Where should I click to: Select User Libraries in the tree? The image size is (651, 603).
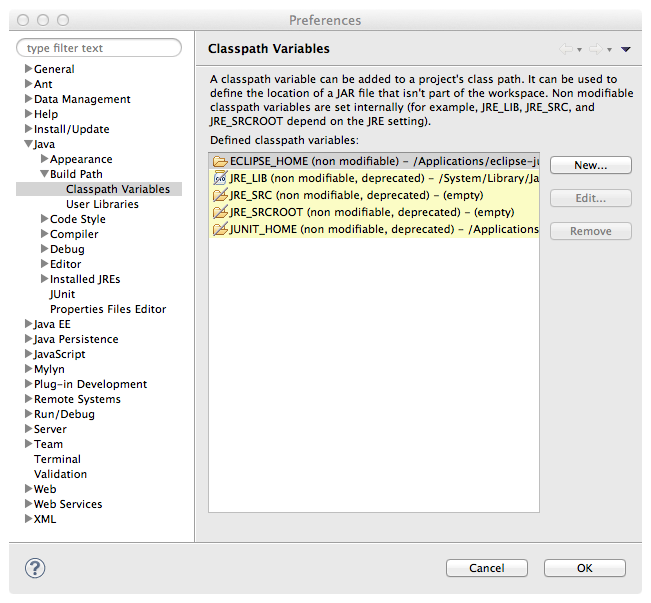[x=102, y=204]
